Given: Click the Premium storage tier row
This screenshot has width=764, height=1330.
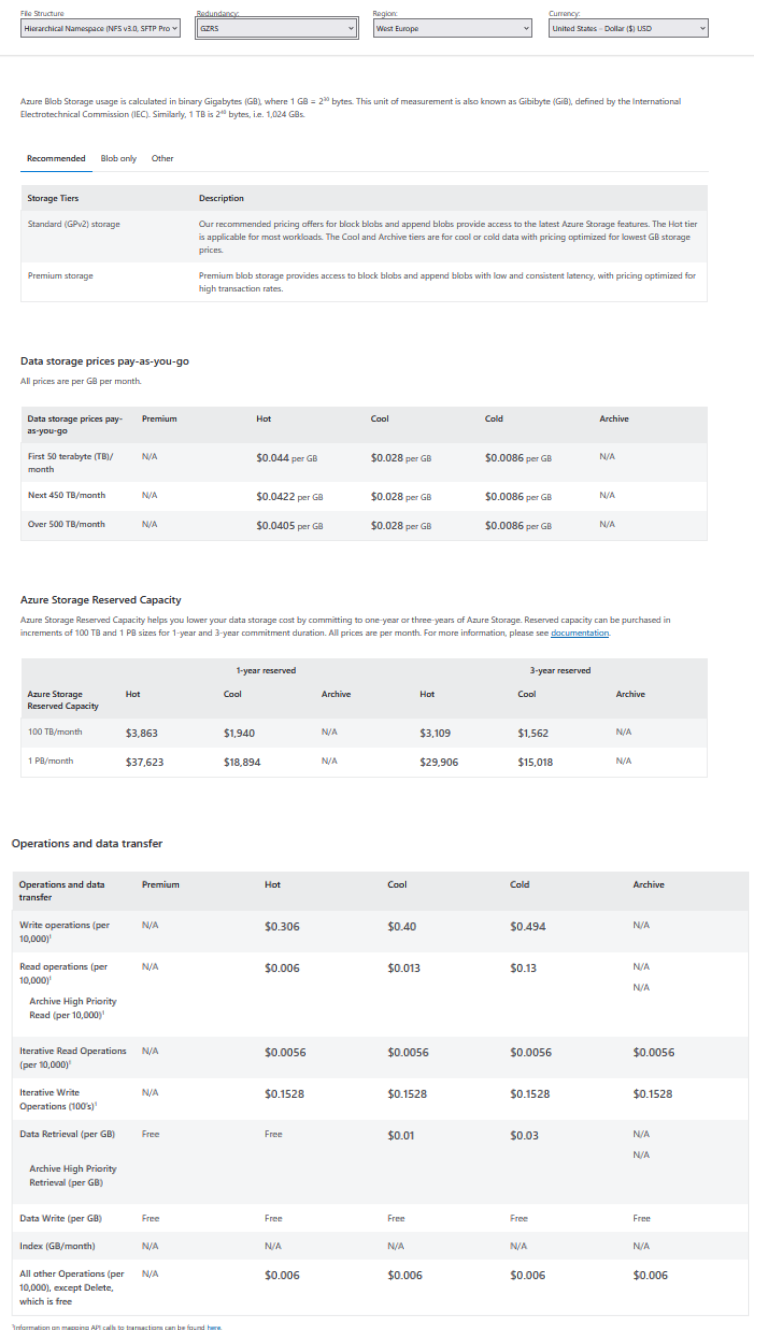Looking at the screenshot, I should click(60, 276).
